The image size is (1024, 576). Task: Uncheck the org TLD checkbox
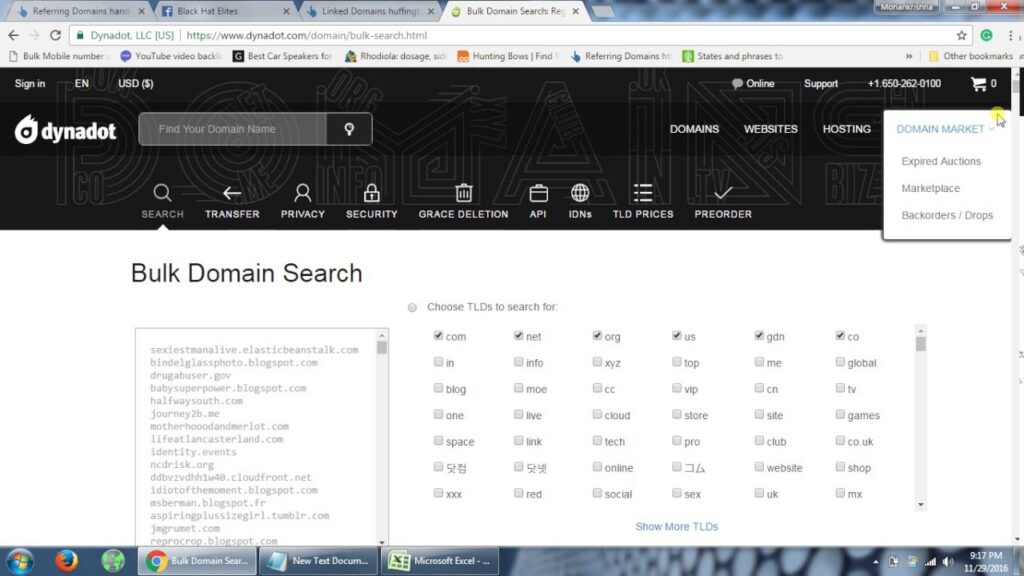tap(597, 336)
